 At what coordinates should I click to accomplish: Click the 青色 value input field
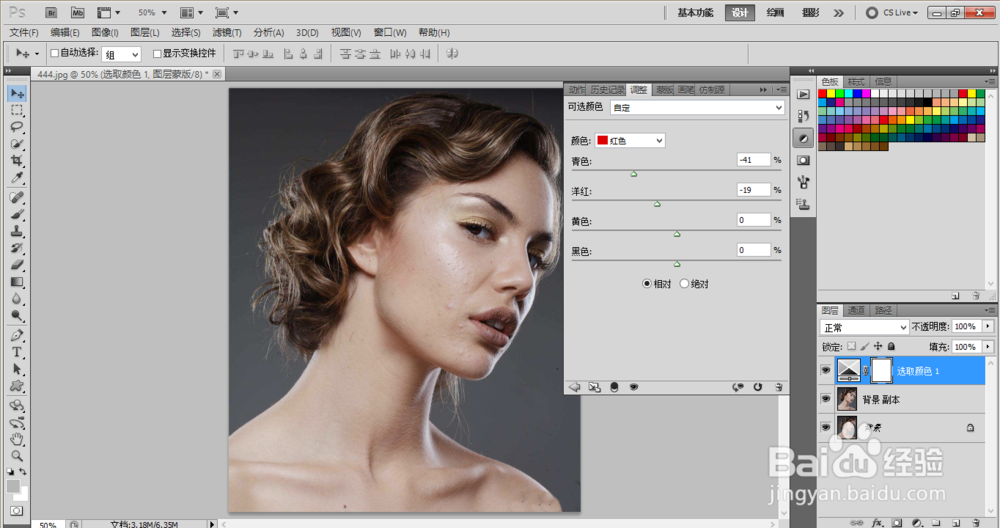753,160
